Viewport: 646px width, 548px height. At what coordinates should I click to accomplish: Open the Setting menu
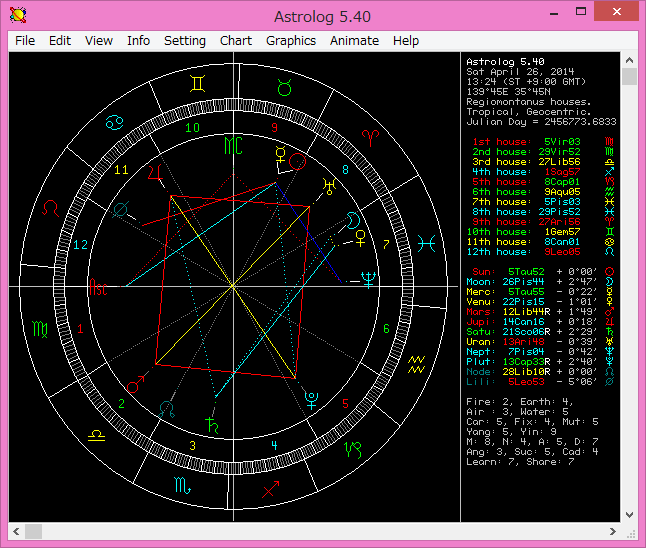tap(185, 41)
